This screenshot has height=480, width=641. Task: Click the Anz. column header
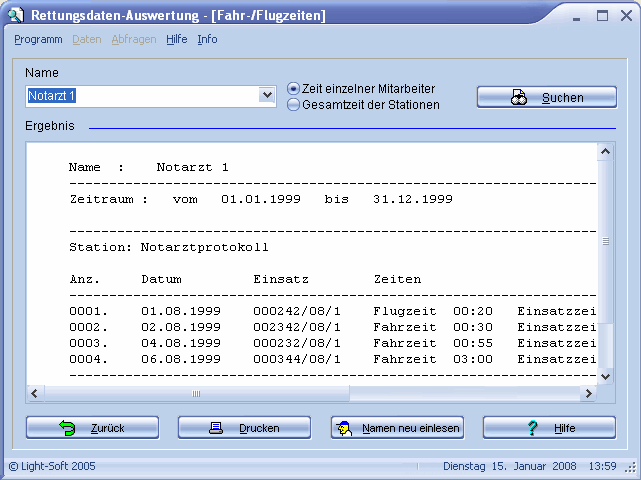click(x=85, y=279)
